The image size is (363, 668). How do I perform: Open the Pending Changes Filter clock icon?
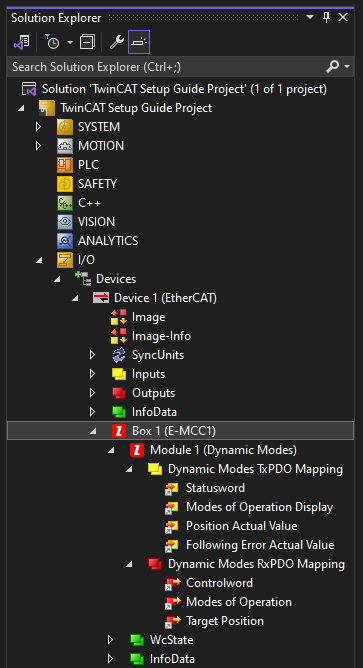52,43
